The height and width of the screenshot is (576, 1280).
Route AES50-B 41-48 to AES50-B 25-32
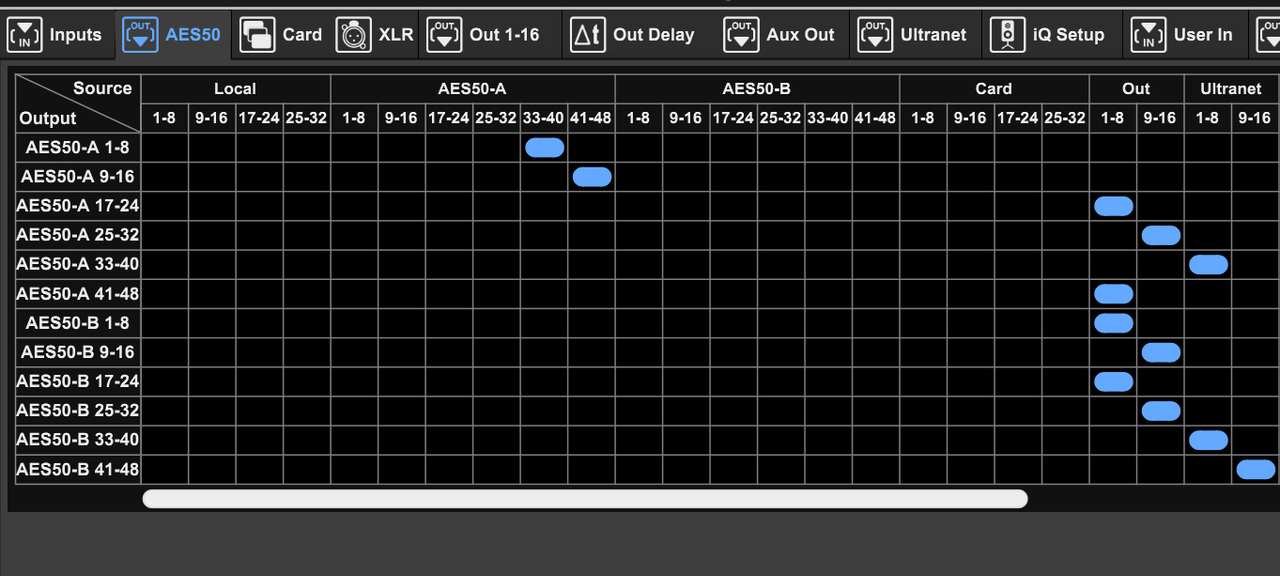[876, 410]
